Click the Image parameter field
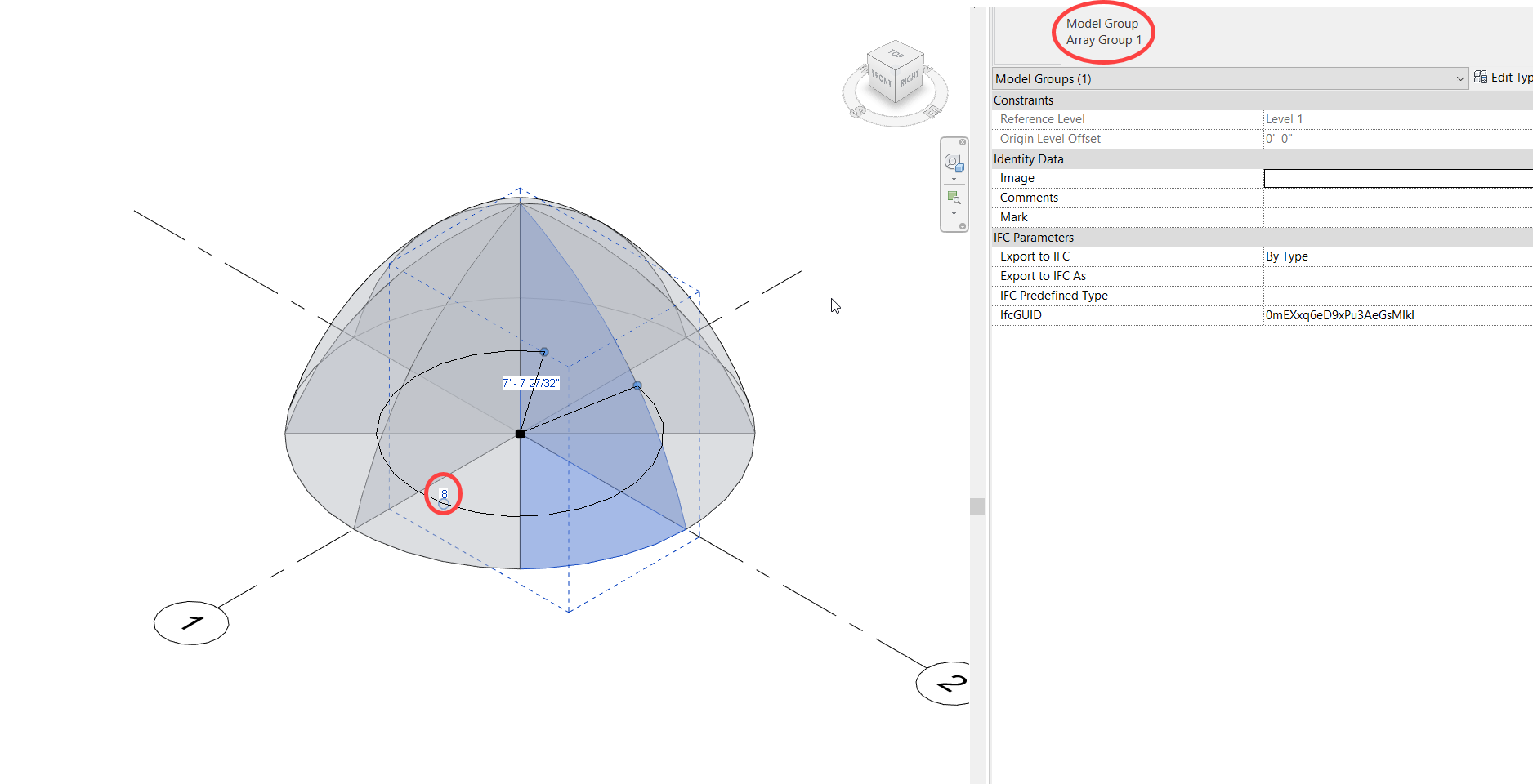 (1389, 177)
